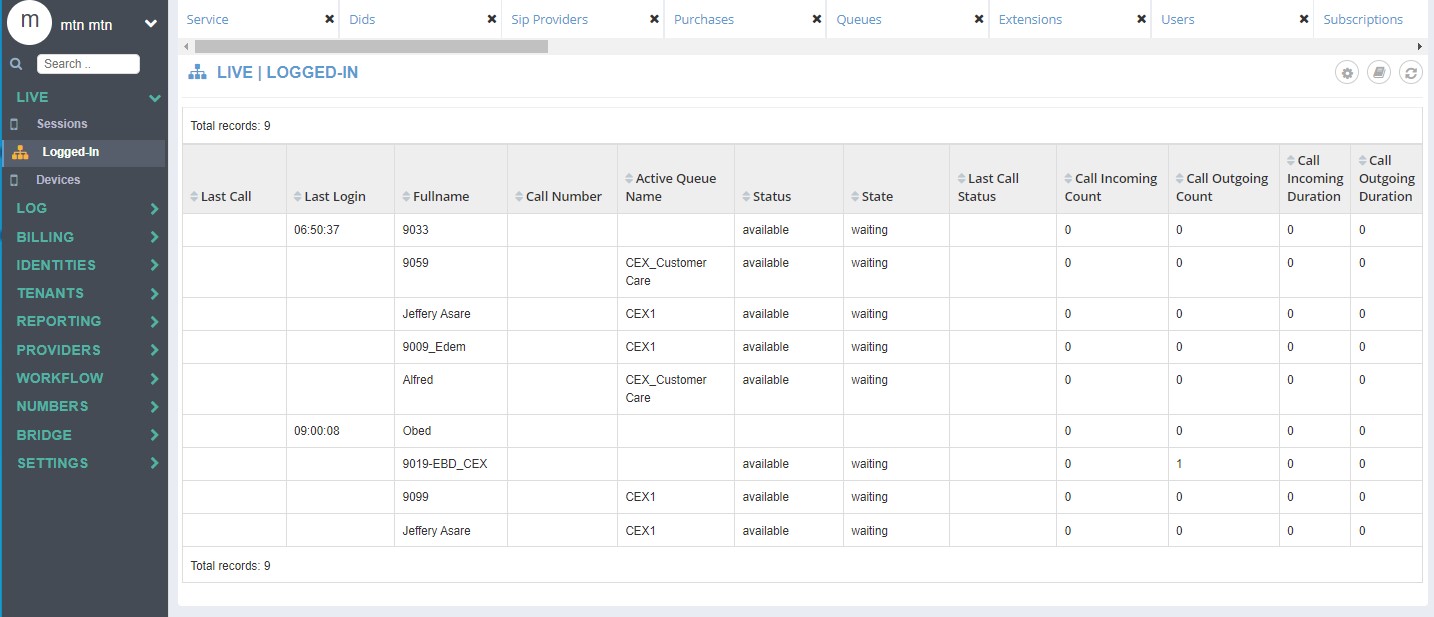Viewport: 1434px width, 617px height.
Task: Click inside the sidebar Search field
Action: pyautogui.click(x=88, y=64)
